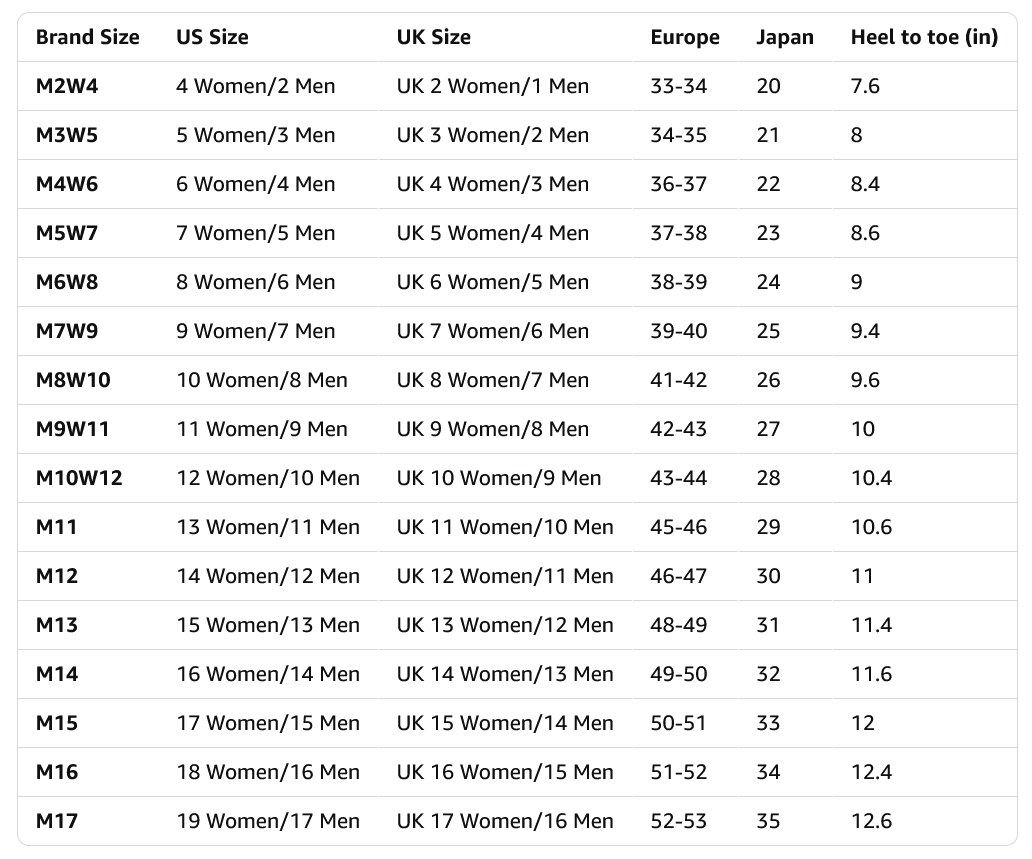Screen dimensions: 1032x859
Task: Select the UK 6 Women/5 Men cell
Action: (492, 282)
